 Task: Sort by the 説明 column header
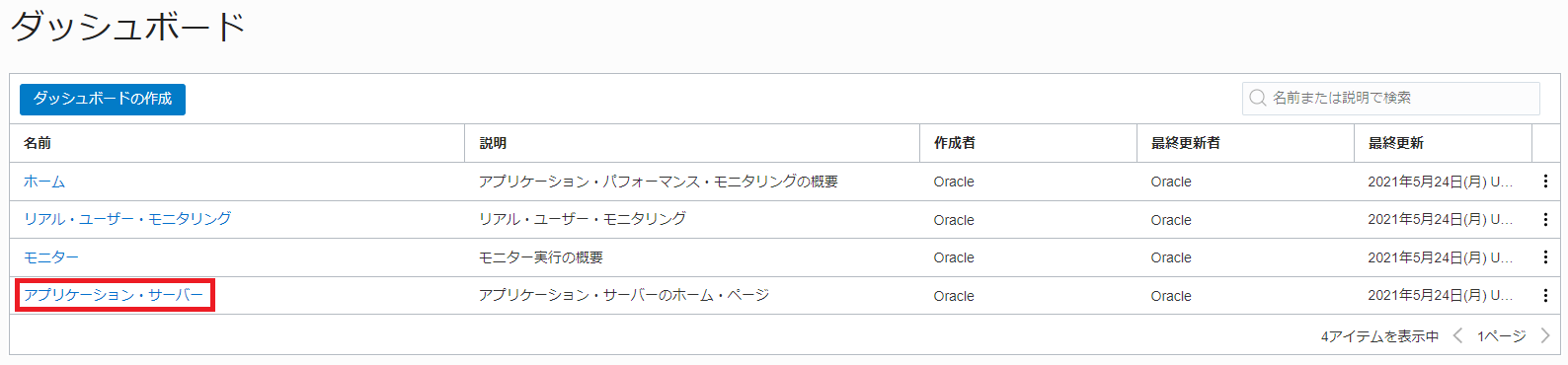click(493, 143)
